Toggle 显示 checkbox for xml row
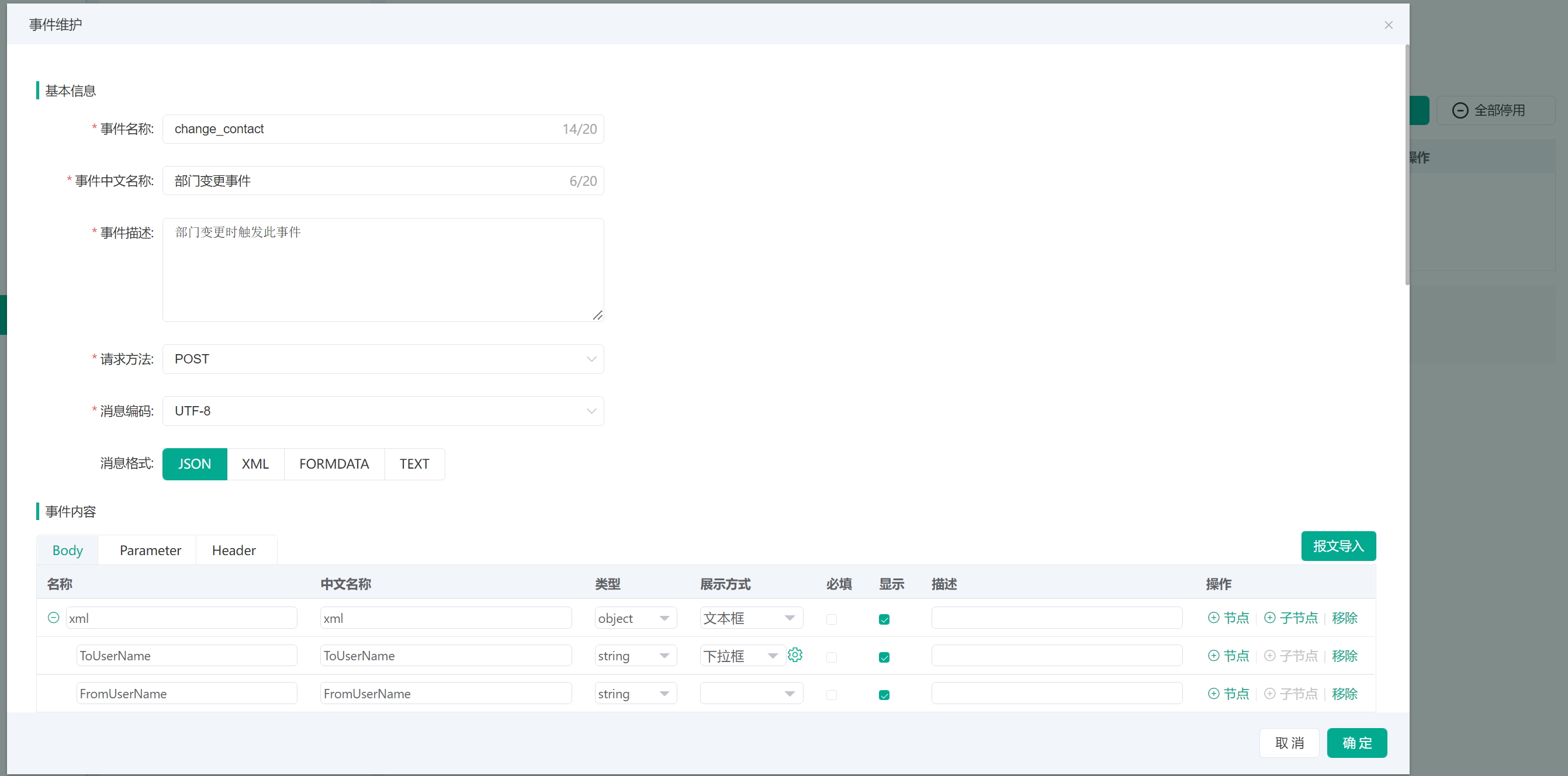This screenshot has width=1568, height=776. [884, 619]
